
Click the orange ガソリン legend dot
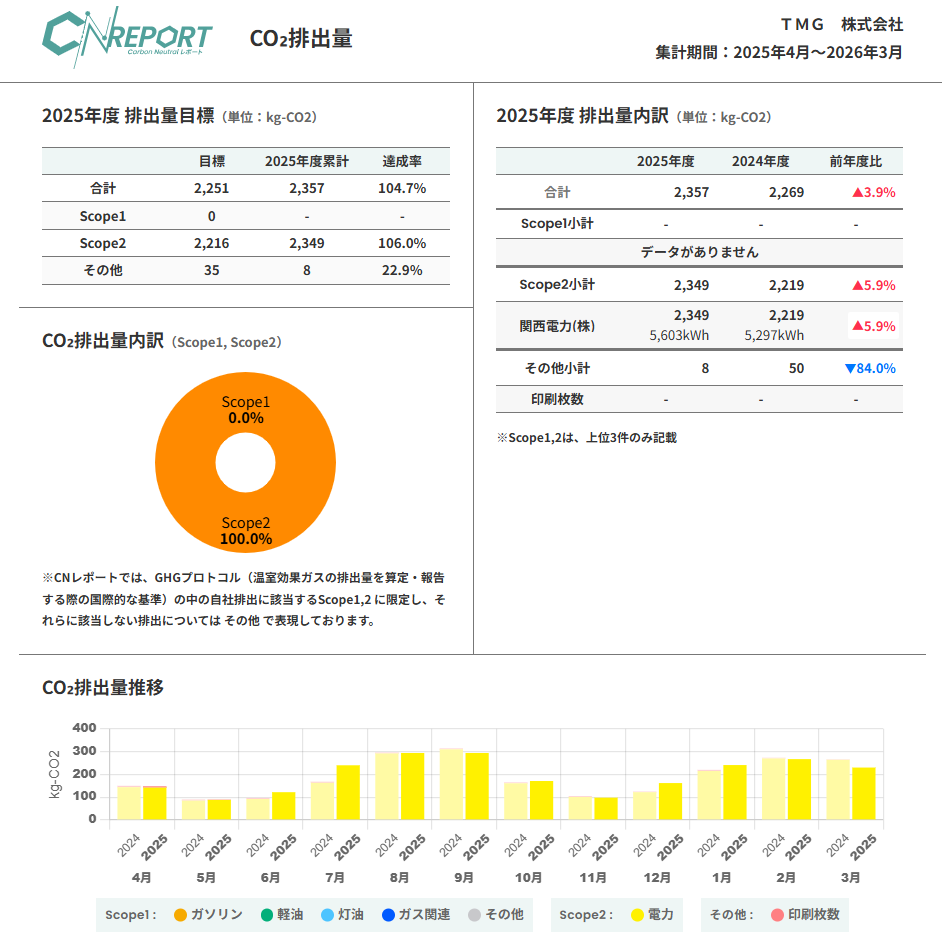[180, 915]
